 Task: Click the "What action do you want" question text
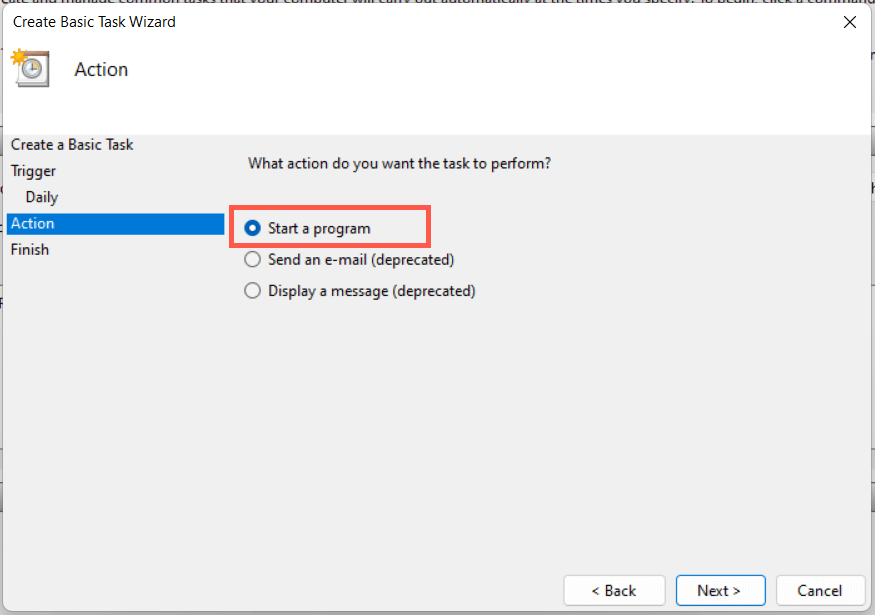click(399, 162)
